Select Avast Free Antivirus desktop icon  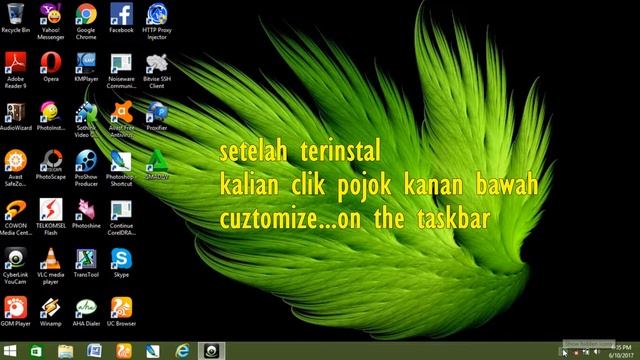(121, 120)
